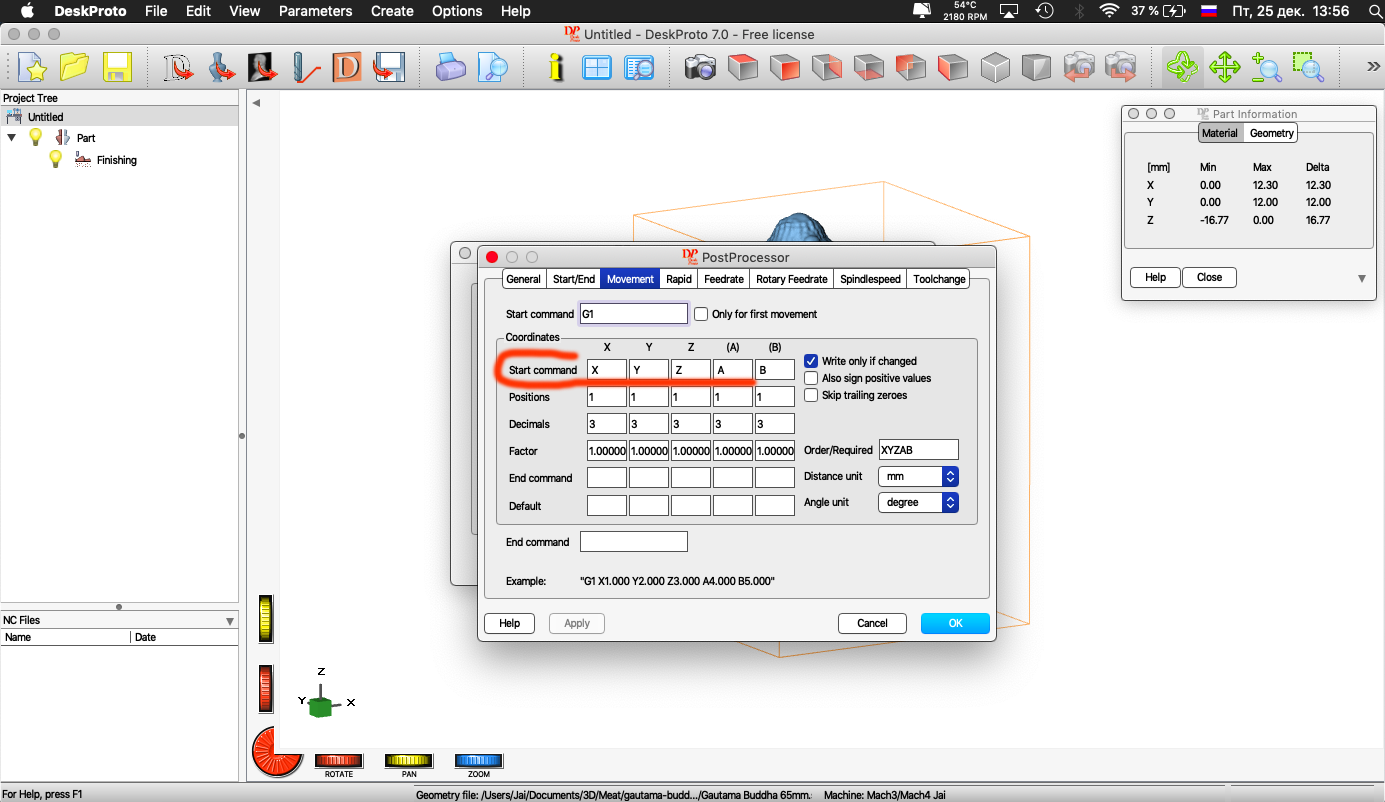
Task: Click the Calculate Toolpaths cutter icon
Action: (x=305, y=68)
